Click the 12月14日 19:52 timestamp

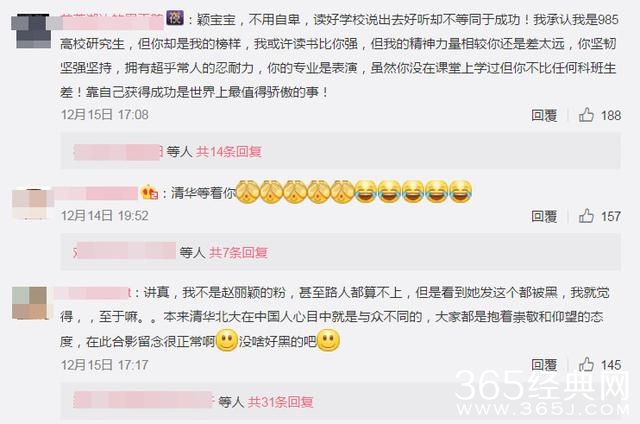(x=105, y=215)
